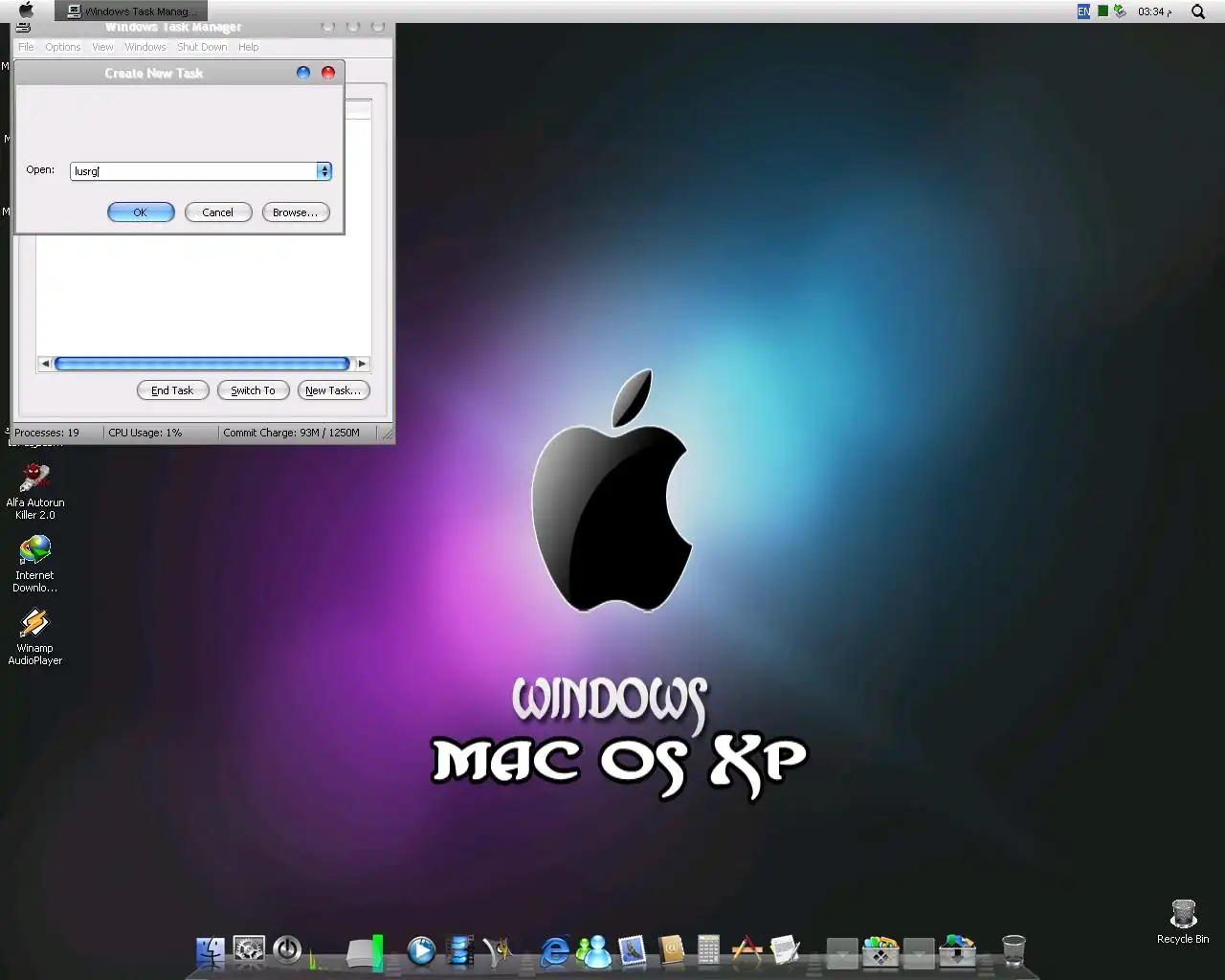
Task: Click the 'Processes: 19' status text
Action: [x=47, y=433]
